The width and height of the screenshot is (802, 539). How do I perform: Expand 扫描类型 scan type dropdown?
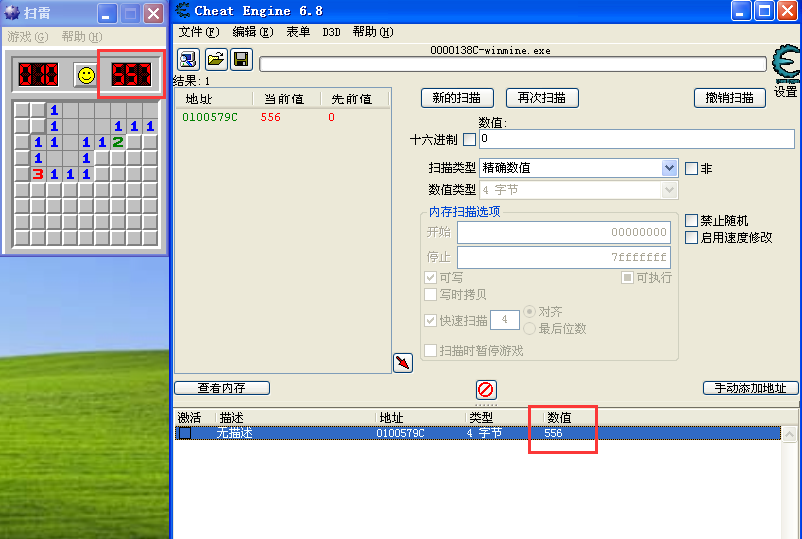669,168
